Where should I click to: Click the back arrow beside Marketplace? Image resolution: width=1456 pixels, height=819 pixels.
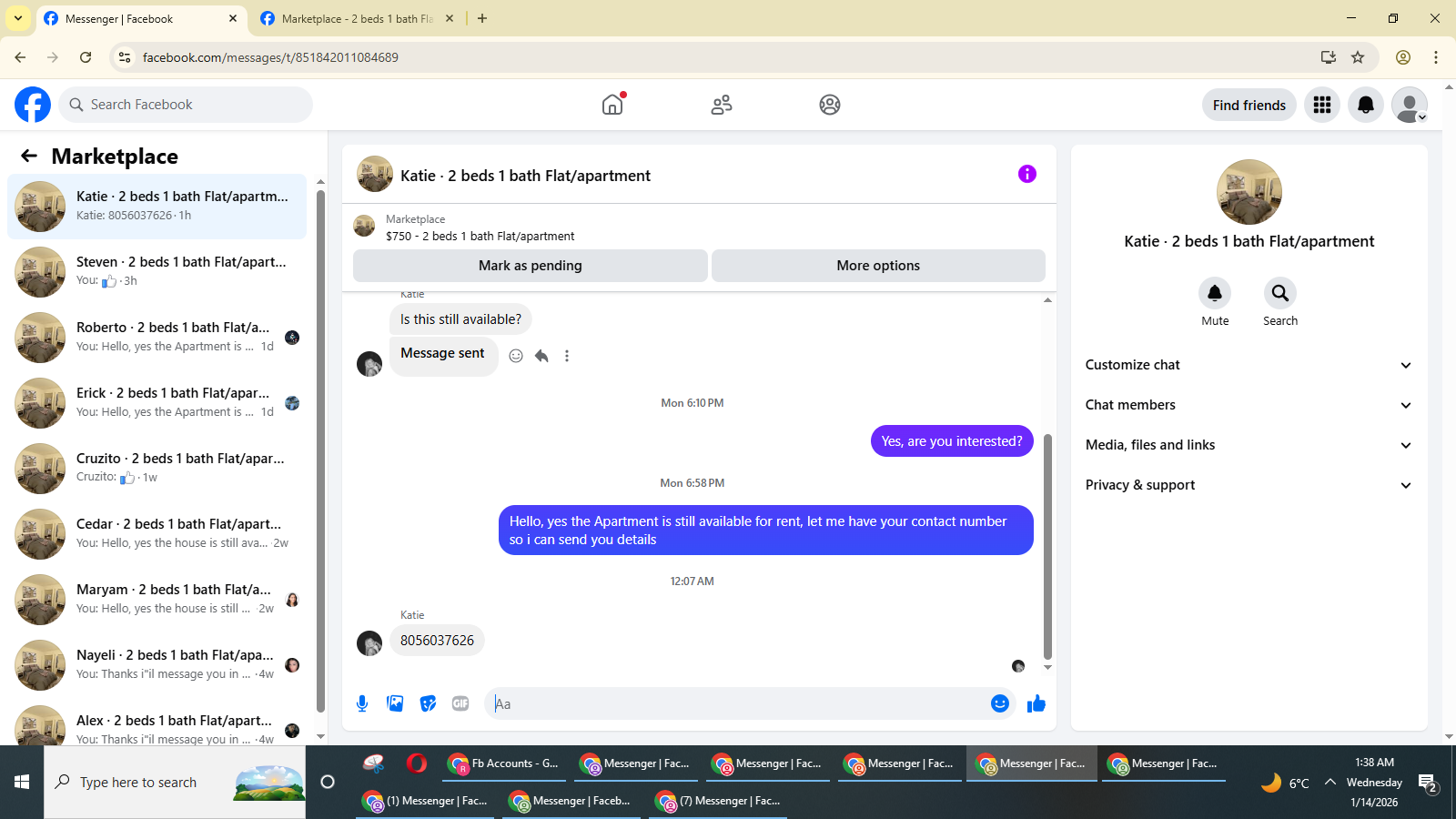pyautogui.click(x=29, y=156)
